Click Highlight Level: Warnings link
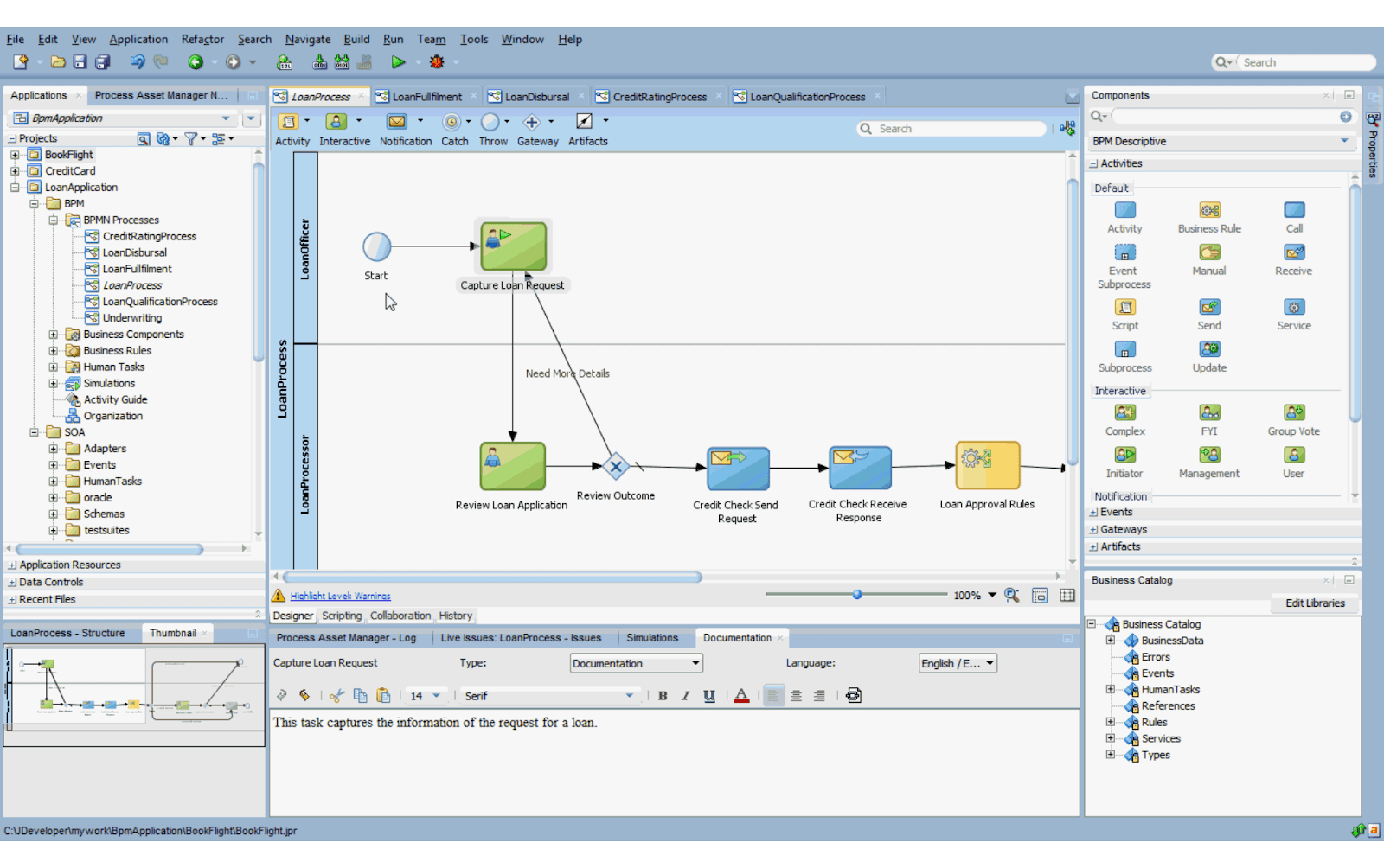Viewport: 1384px width, 868px height. pyautogui.click(x=340, y=597)
